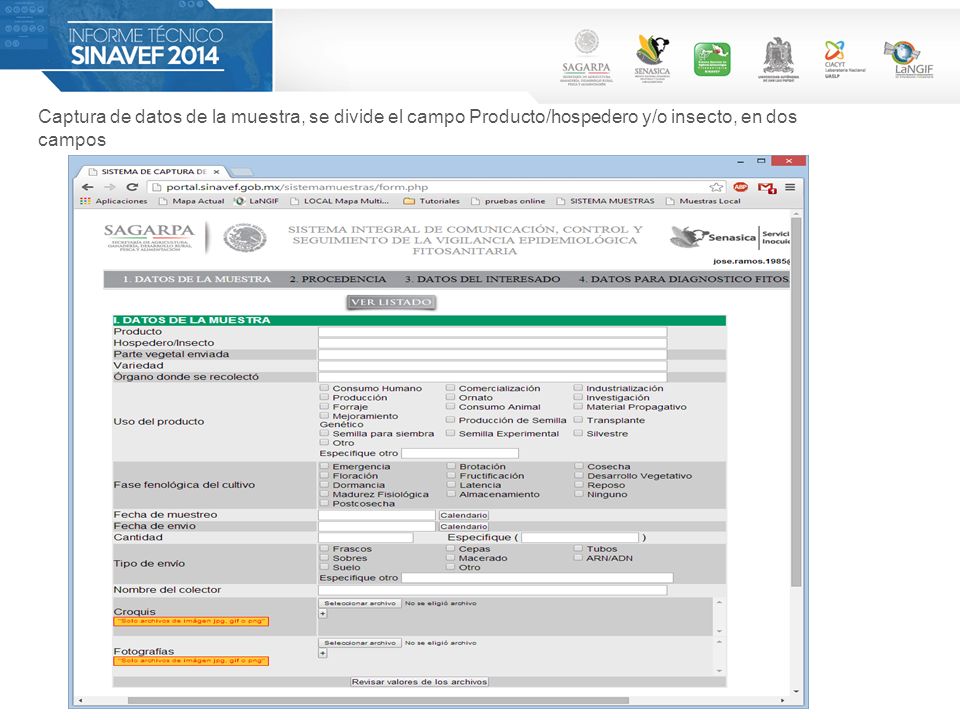Screen dimensions: 960x720
Task: Focus the Variedad input field
Action: (492, 366)
